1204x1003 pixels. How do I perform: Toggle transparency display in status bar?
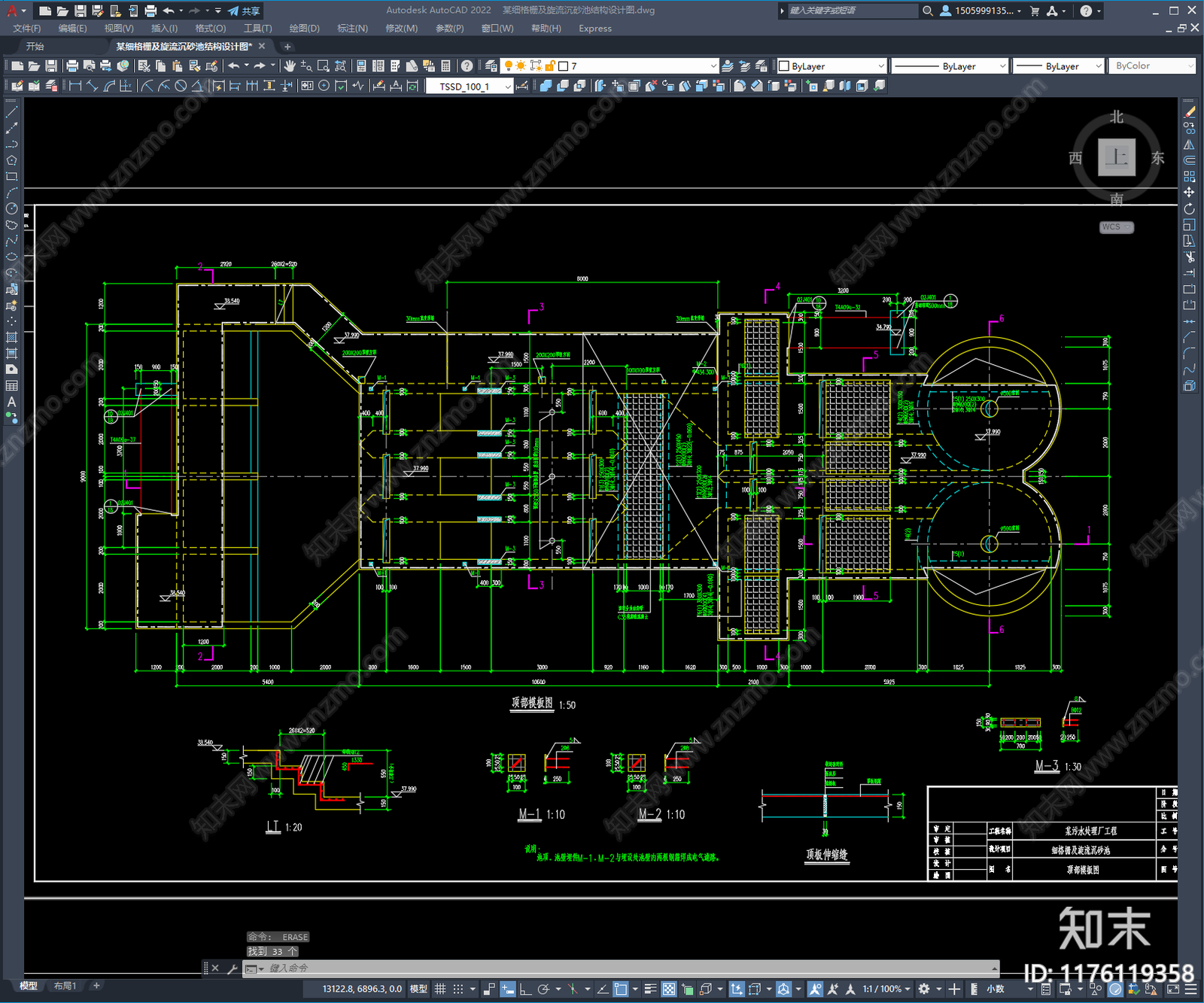pos(668,989)
